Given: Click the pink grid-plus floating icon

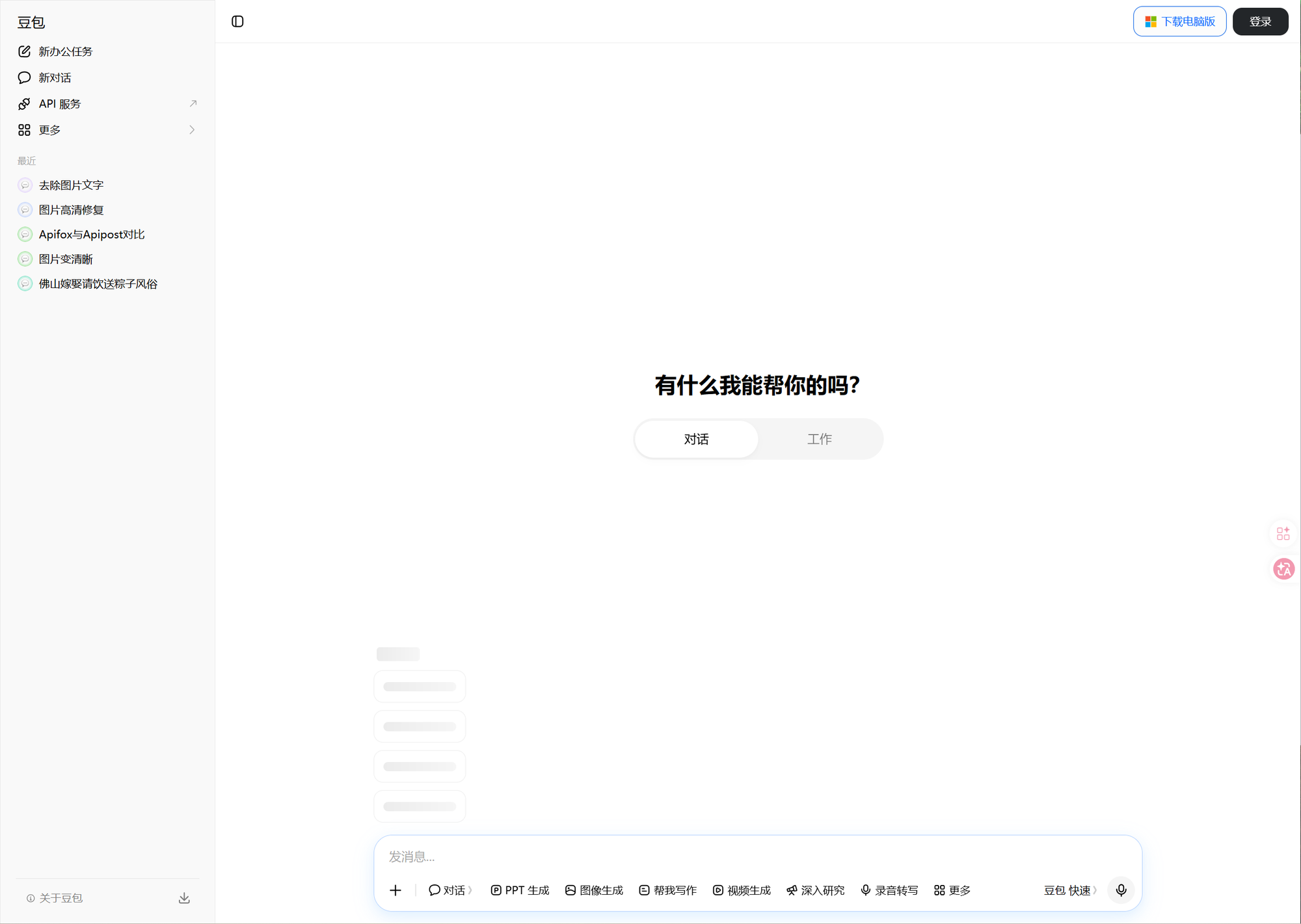Looking at the screenshot, I should pyautogui.click(x=1283, y=534).
